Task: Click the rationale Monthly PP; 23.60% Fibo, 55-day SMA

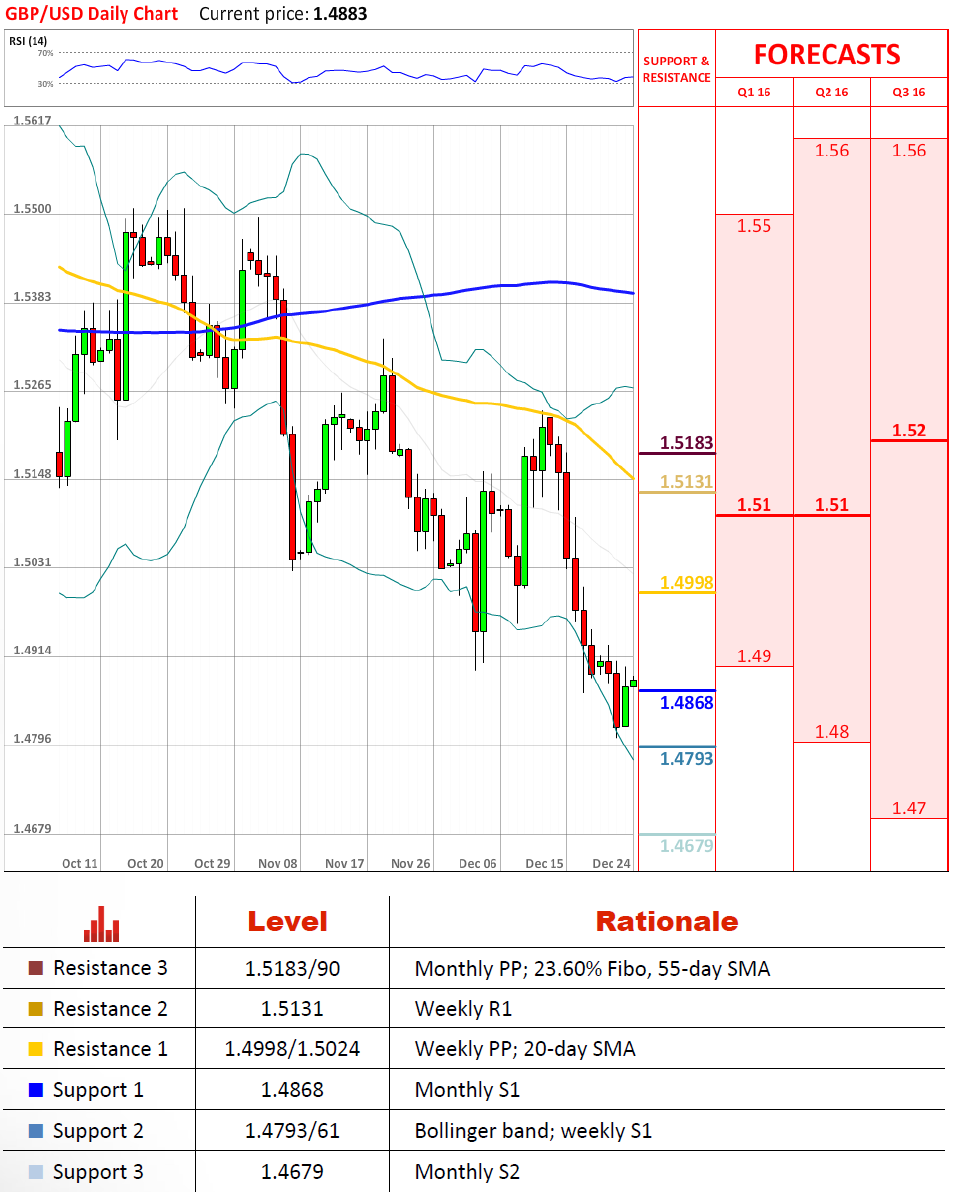Action: tap(593, 968)
